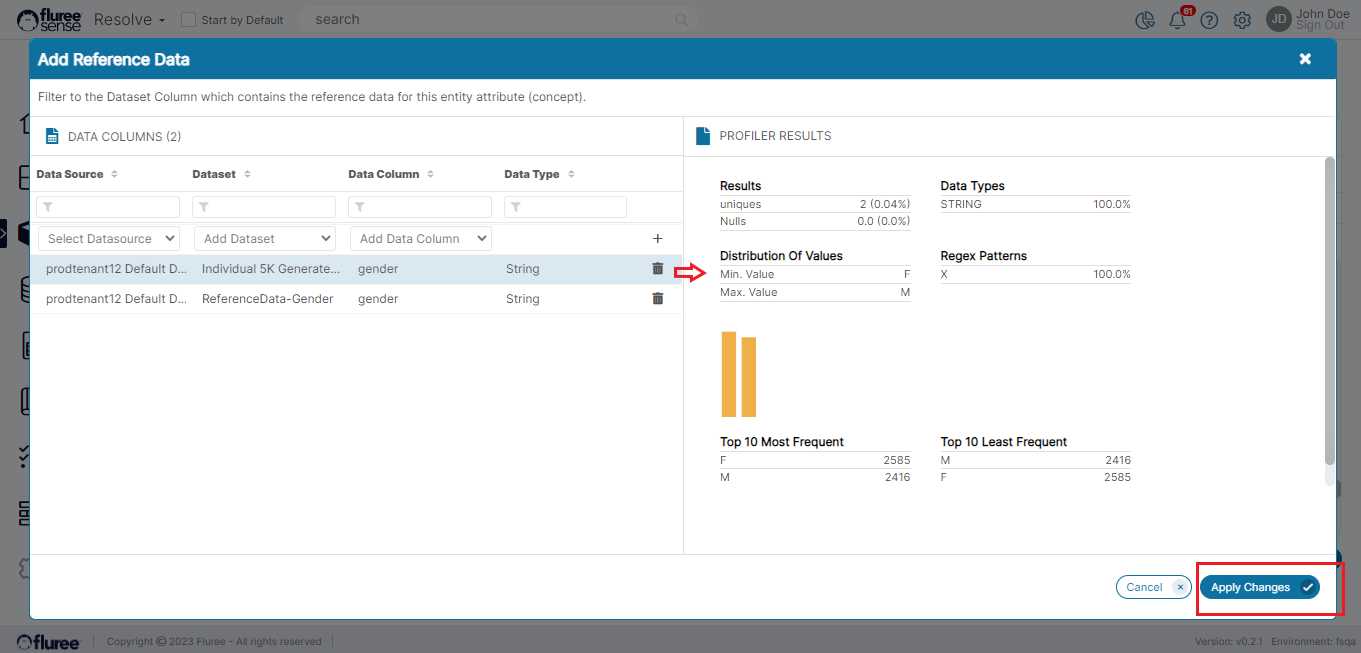This screenshot has height=653, width=1361.
Task: Click the Apply Changes button
Action: pos(1259,587)
